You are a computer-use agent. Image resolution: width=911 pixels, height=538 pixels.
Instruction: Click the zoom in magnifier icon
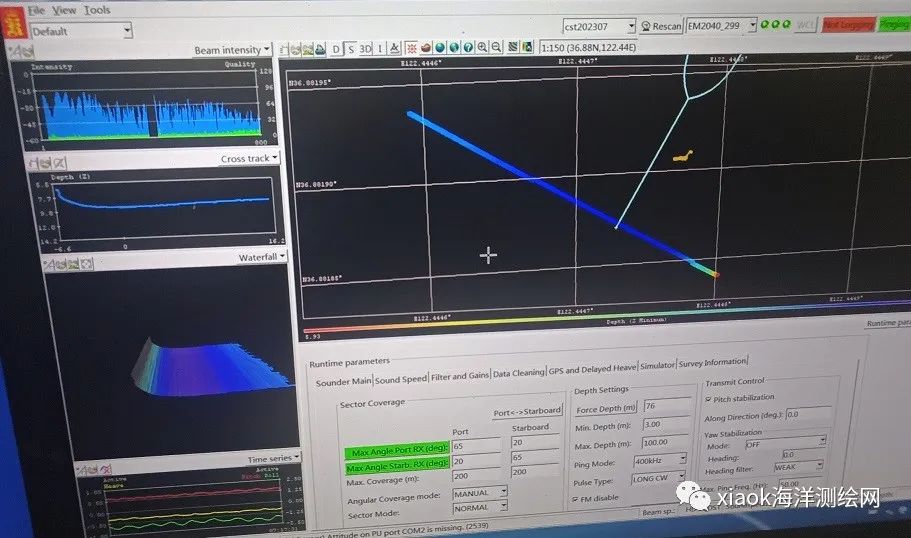pos(482,47)
